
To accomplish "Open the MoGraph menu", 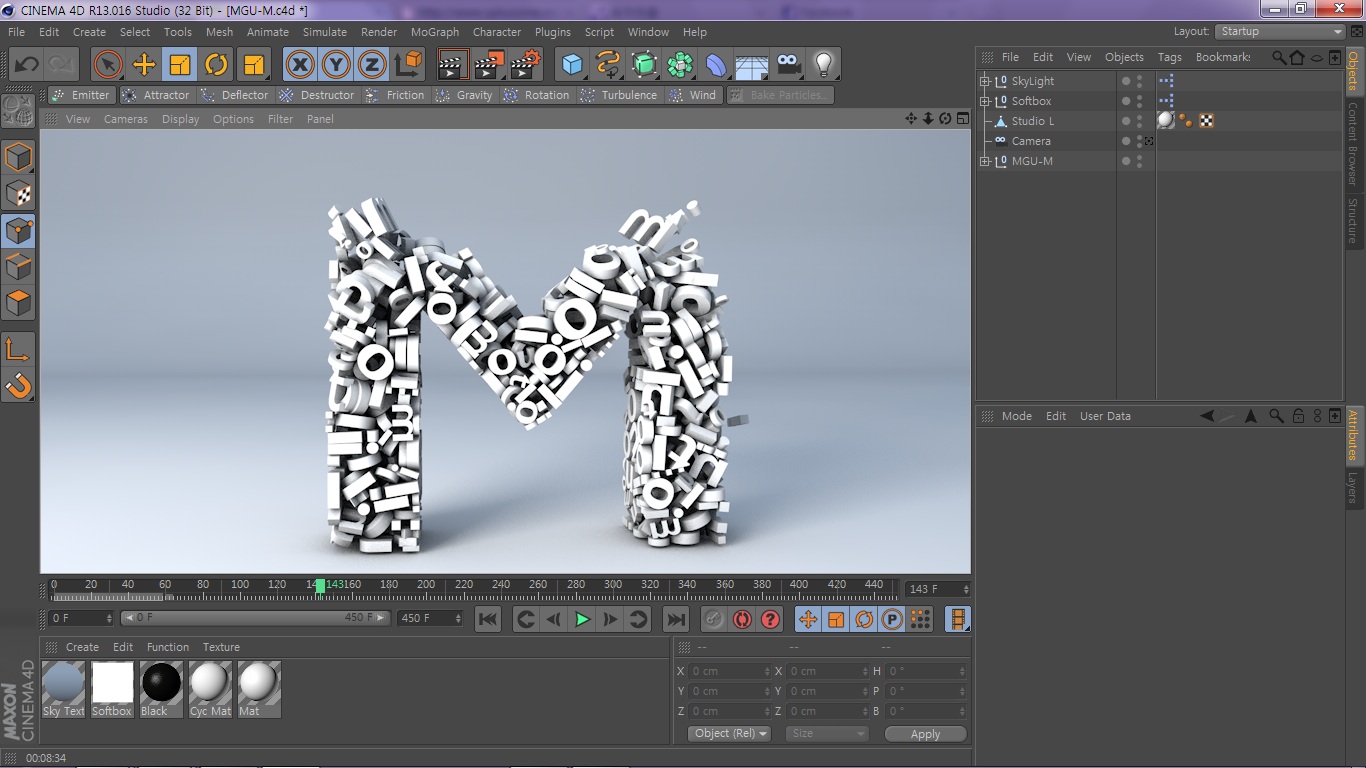I will [x=435, y=32].
